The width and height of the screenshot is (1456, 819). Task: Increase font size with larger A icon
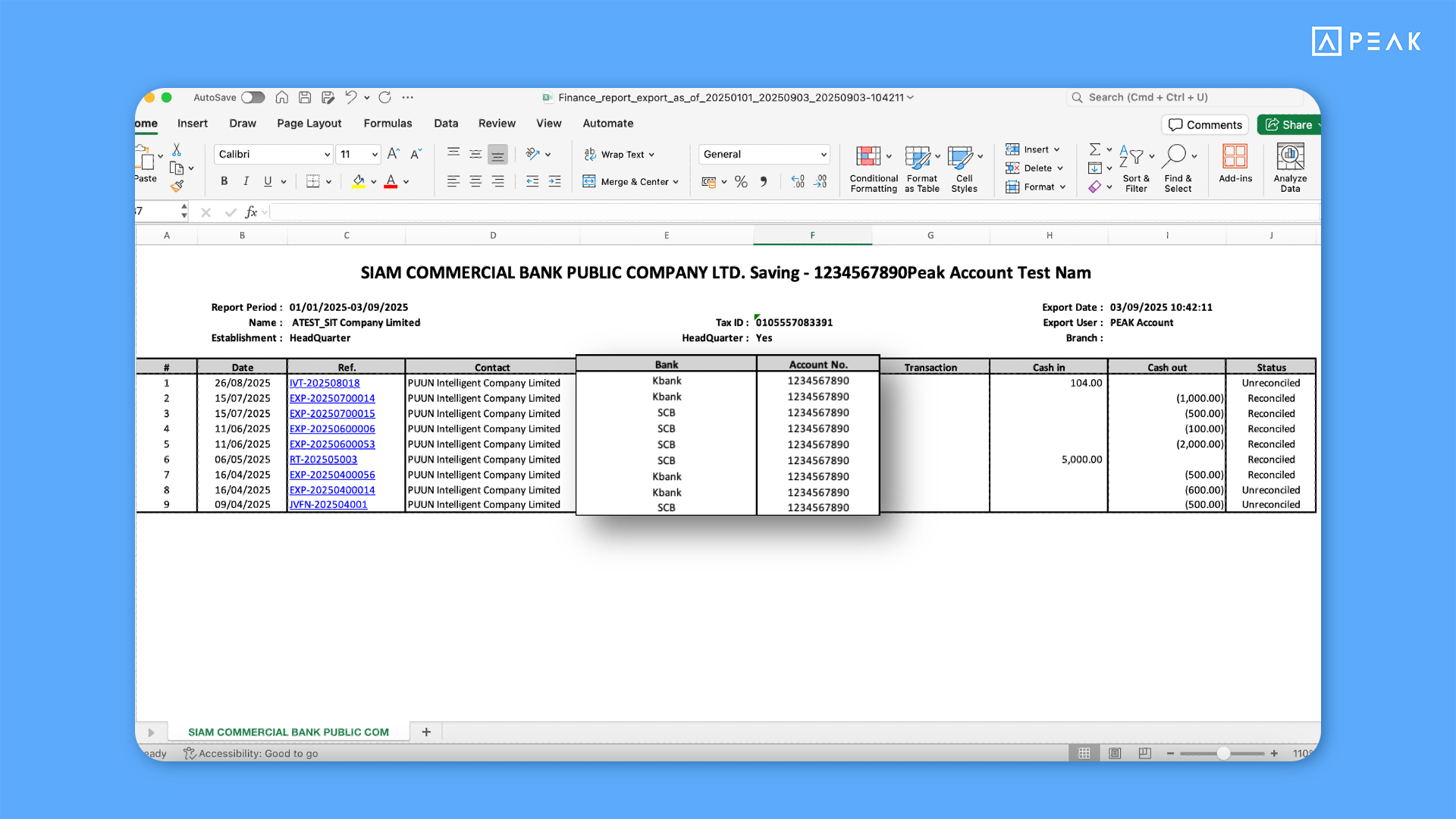click(393, 154)
